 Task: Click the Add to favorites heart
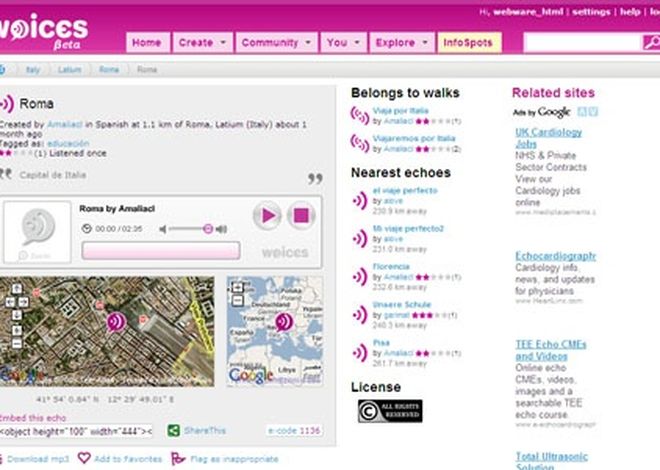pos(84,458)
